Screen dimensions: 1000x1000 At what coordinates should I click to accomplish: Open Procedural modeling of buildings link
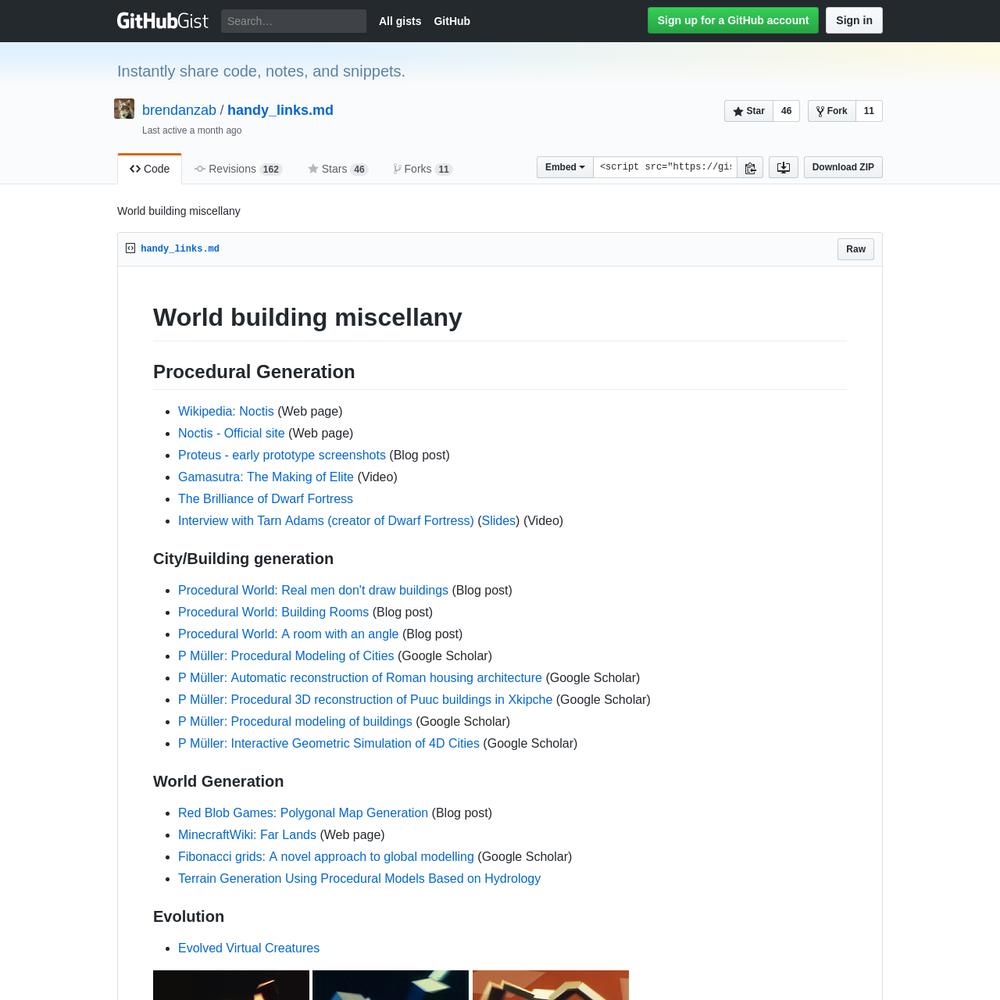point(295,721)
